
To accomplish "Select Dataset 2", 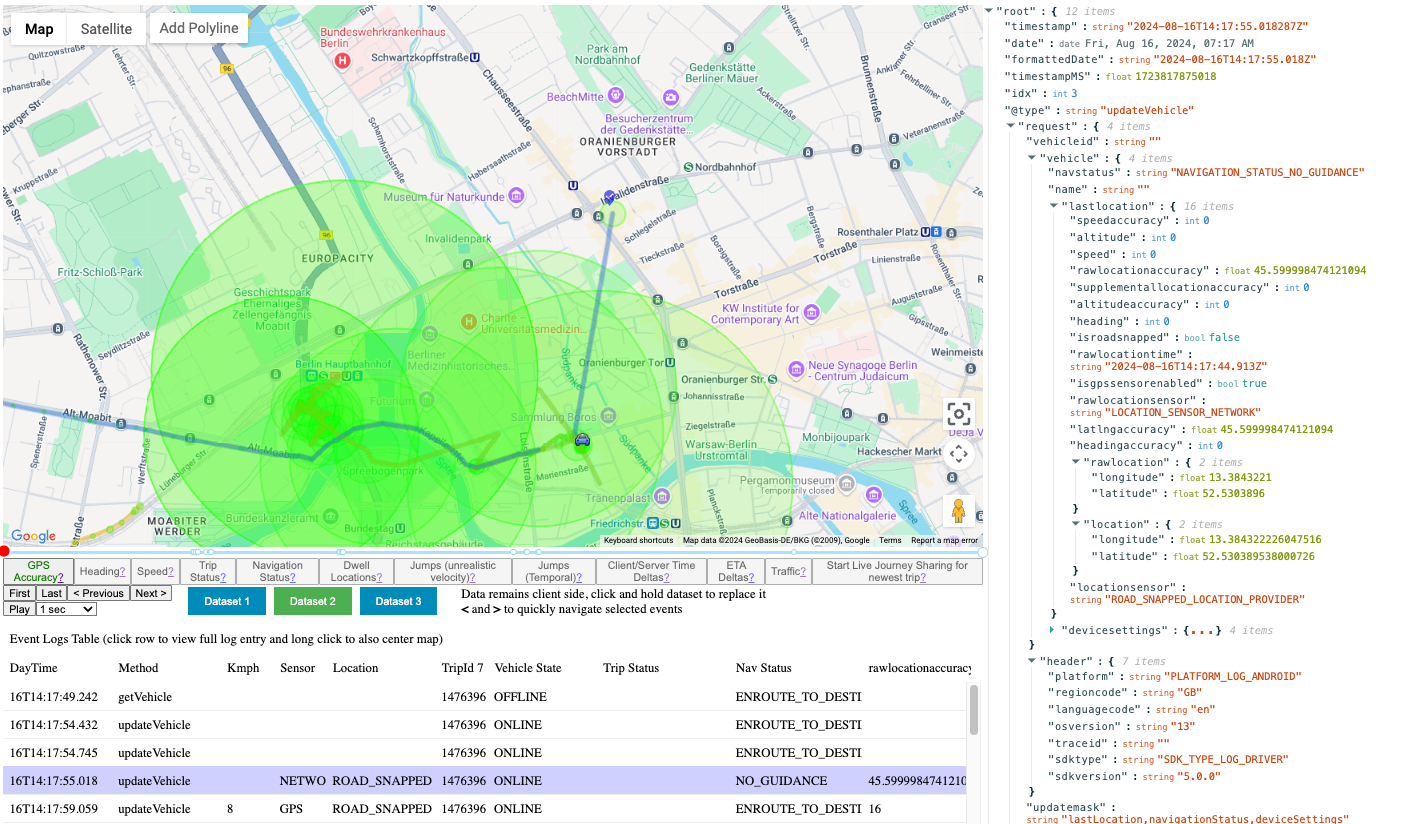I will coord(313,601).
